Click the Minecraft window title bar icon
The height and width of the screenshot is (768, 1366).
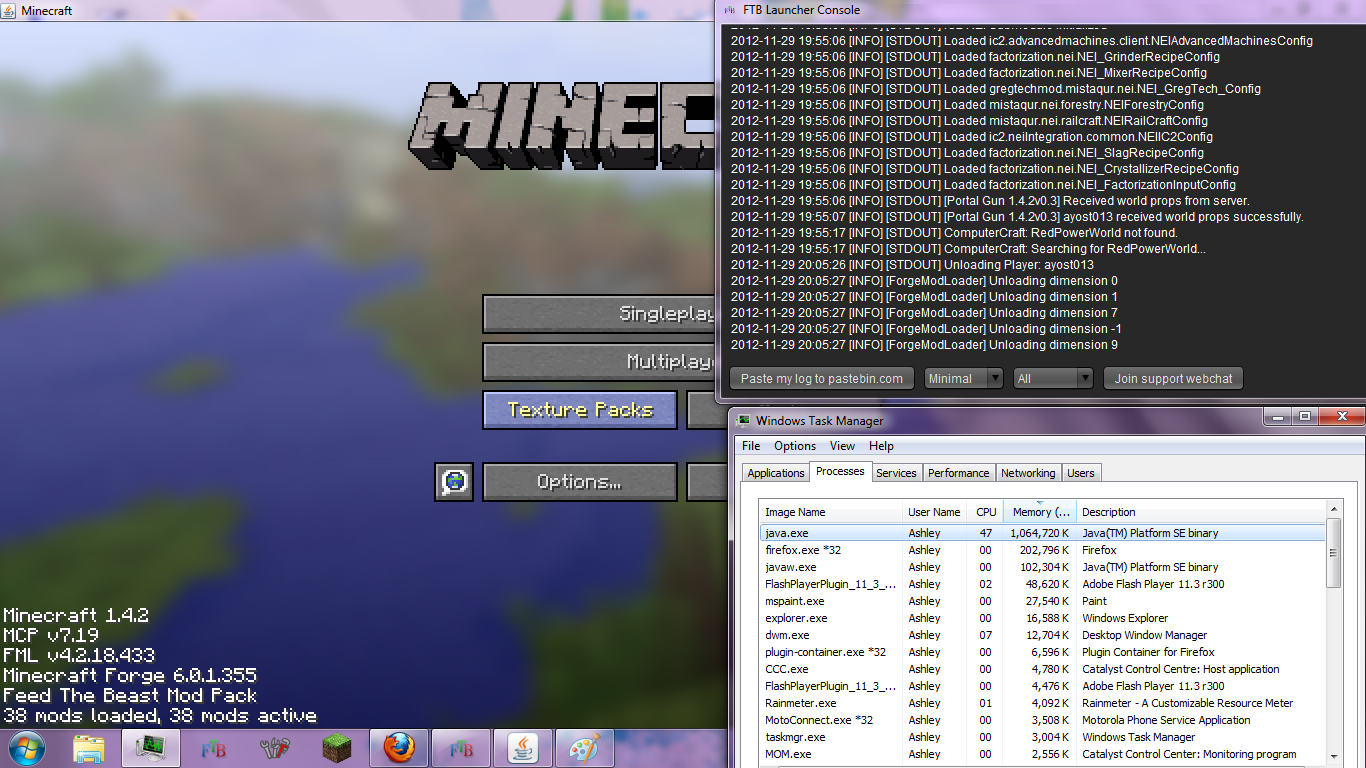(10, 10)
